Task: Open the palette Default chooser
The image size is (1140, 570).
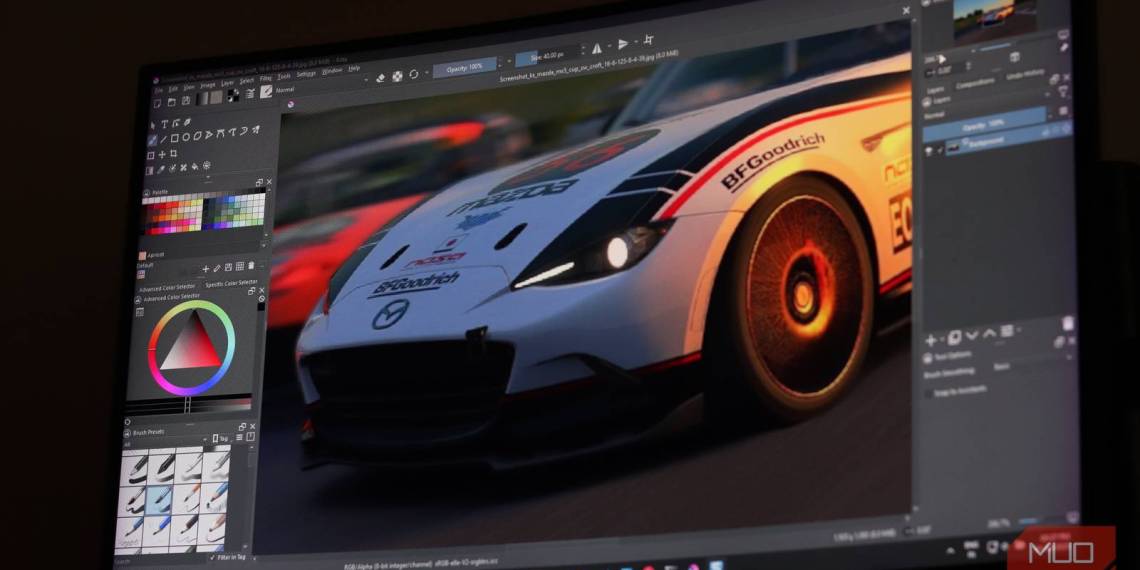Action: 141,275
